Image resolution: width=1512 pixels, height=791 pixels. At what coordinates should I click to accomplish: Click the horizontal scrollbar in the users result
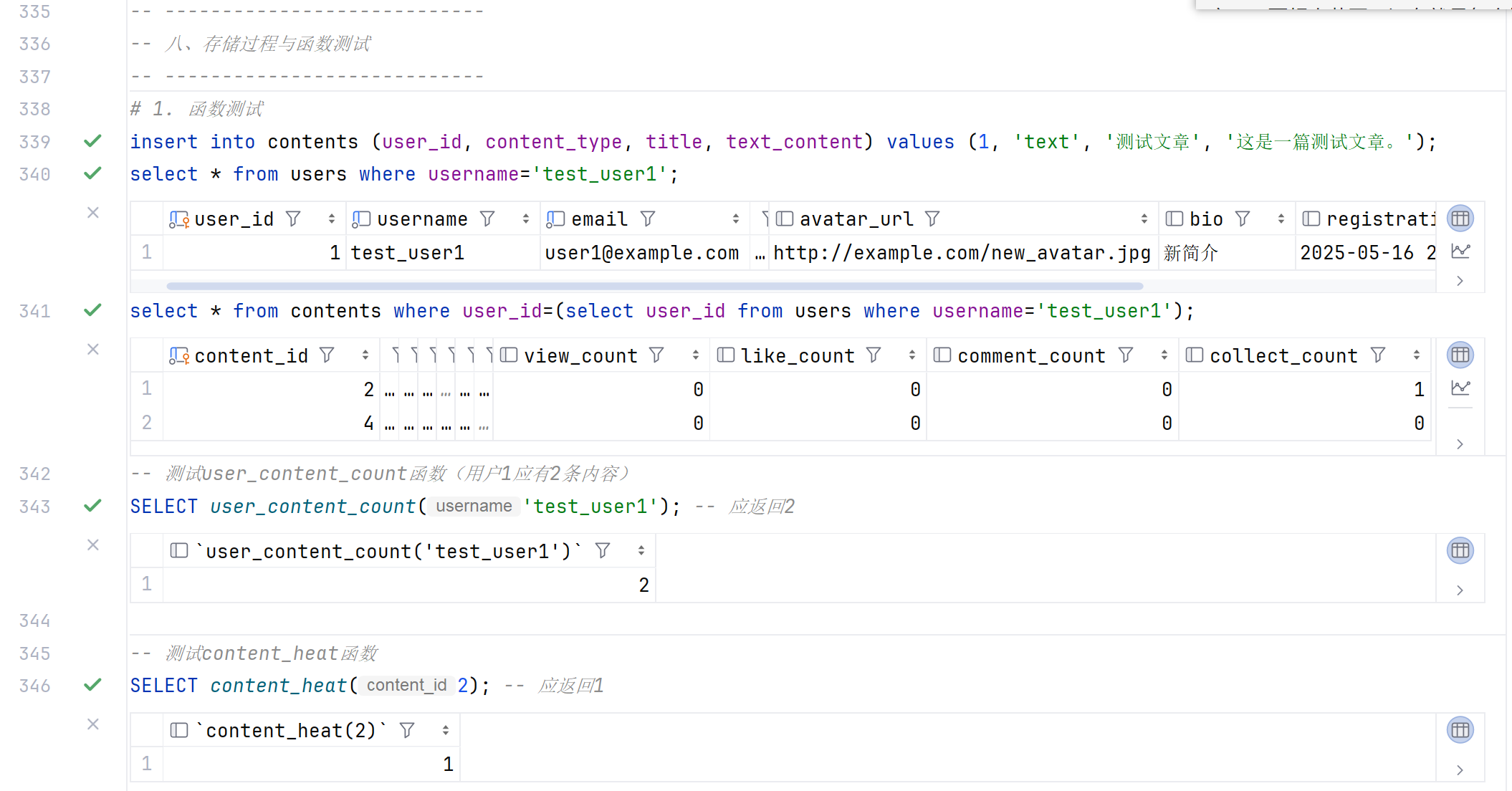[x=654, y=286]
